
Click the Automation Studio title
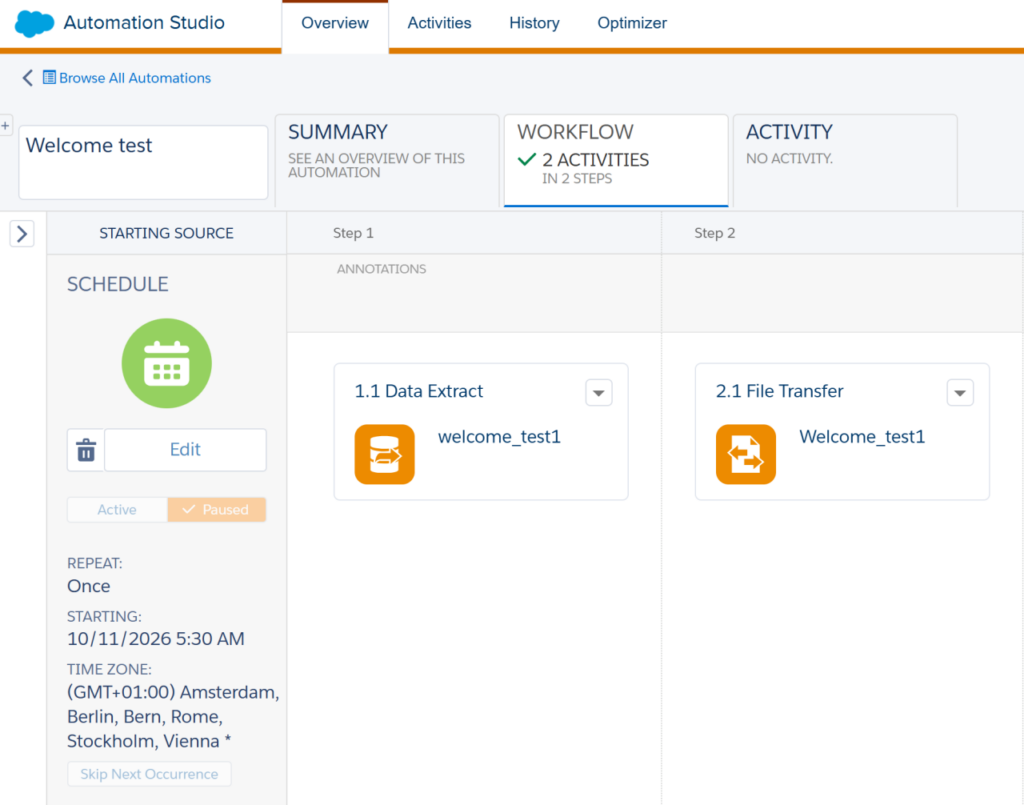click(x=144, y=23)
